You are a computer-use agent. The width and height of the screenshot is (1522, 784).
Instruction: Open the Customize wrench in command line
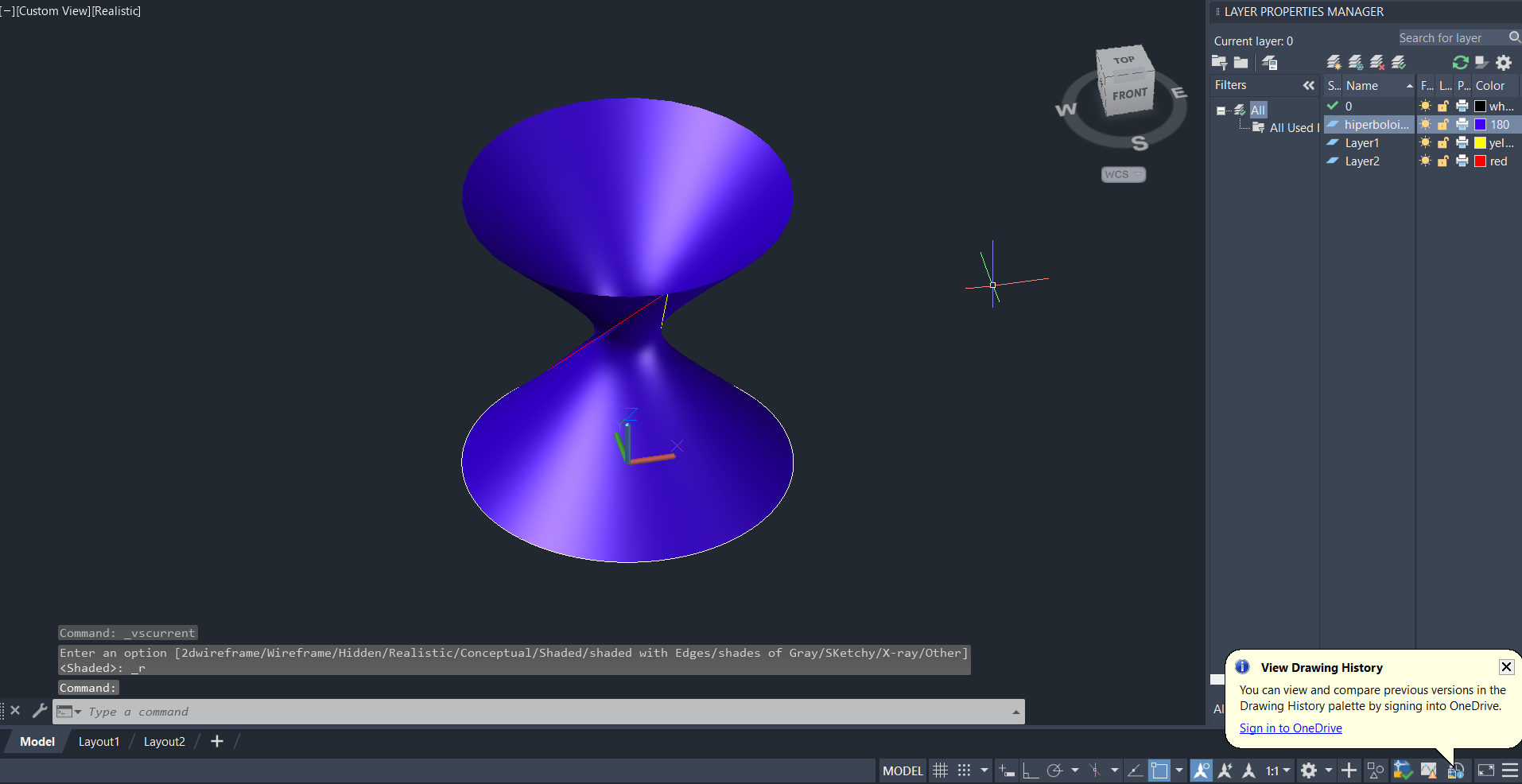tap(39, 710)
